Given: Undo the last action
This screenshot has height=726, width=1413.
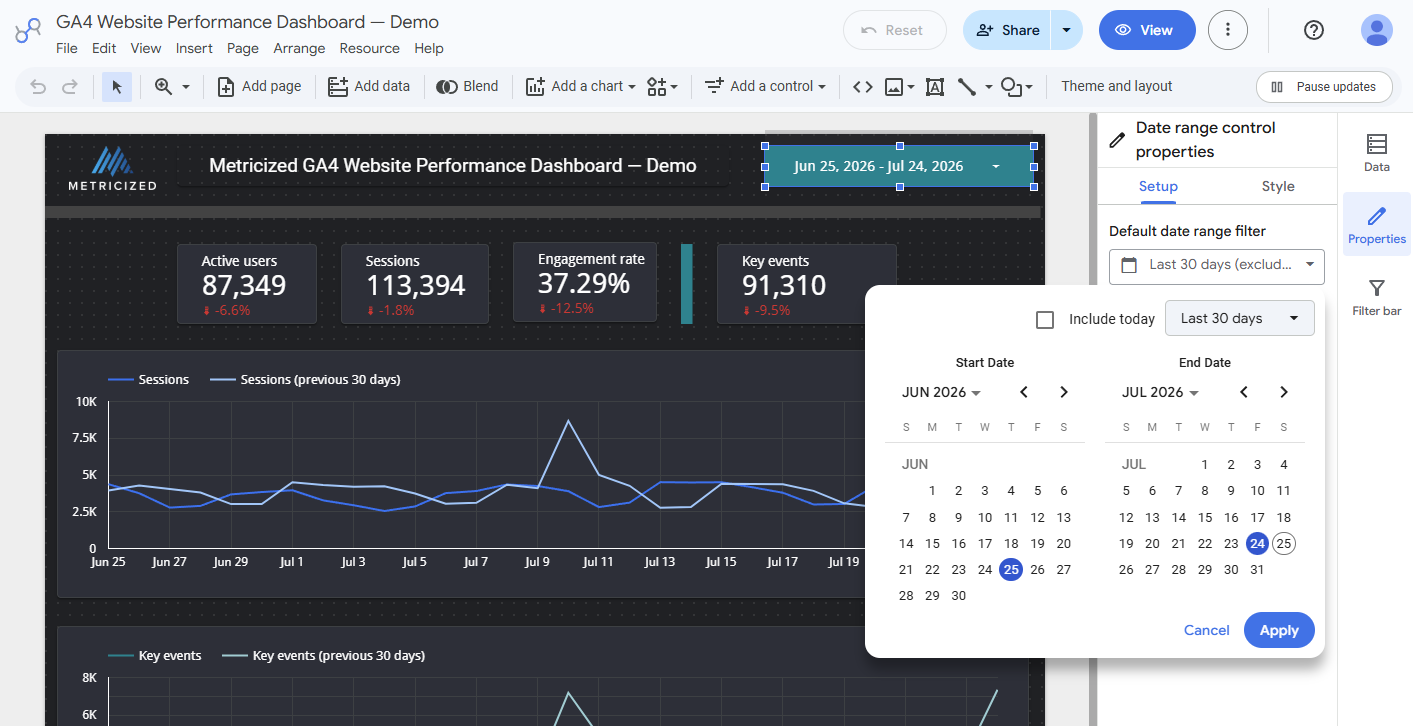Looking at the screenshot, I should click(x=38, y=87).
